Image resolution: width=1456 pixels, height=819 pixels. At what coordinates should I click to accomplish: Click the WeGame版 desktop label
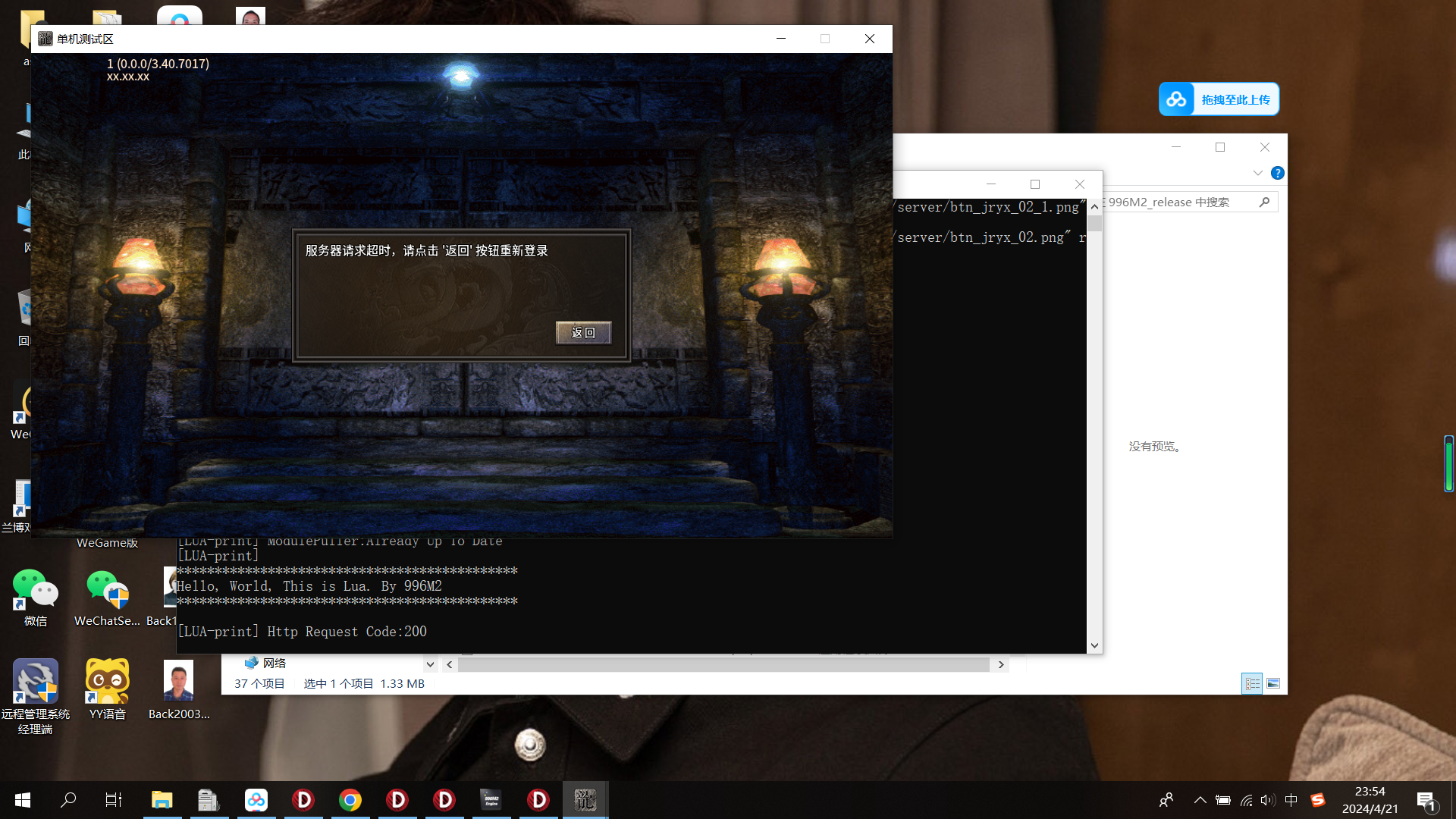coord(107,543)
